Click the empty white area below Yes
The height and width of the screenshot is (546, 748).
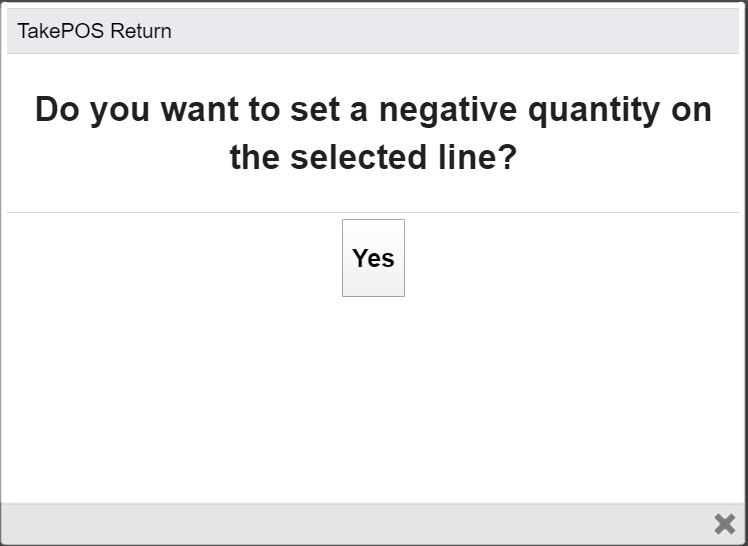click(373, 400)
